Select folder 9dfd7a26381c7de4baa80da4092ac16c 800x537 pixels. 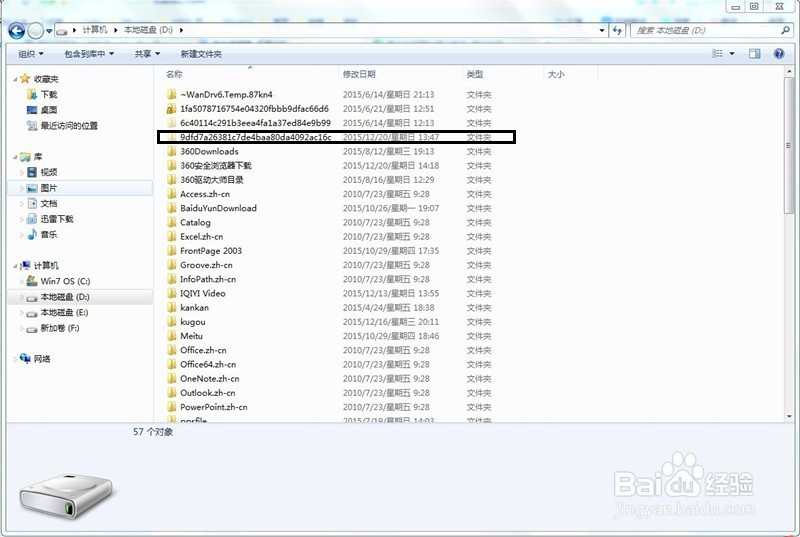click(256, 137)
